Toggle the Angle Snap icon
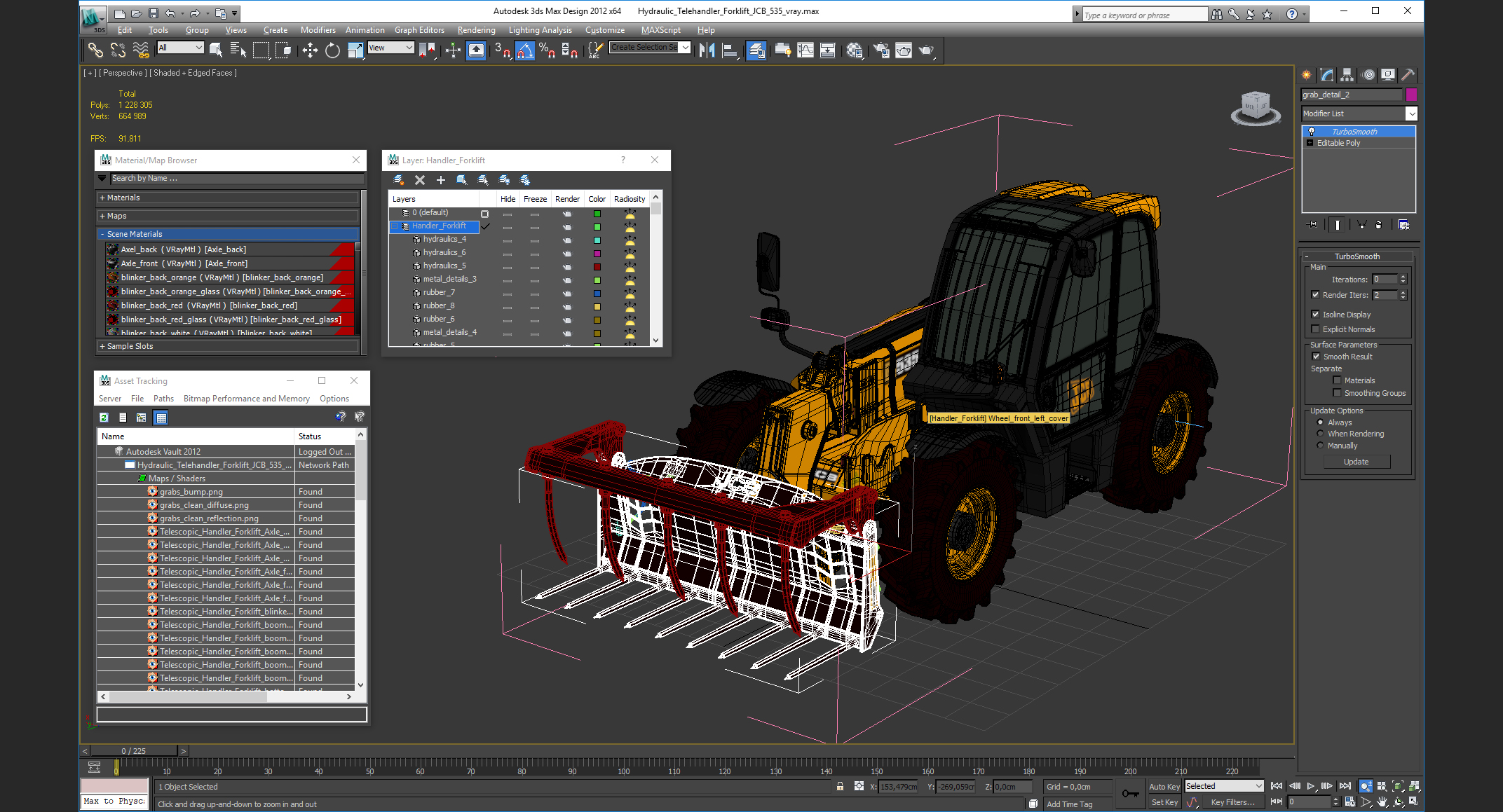The width and height of the screenshot is (1503, 812). pyautogui.click(x=525, y=50)
